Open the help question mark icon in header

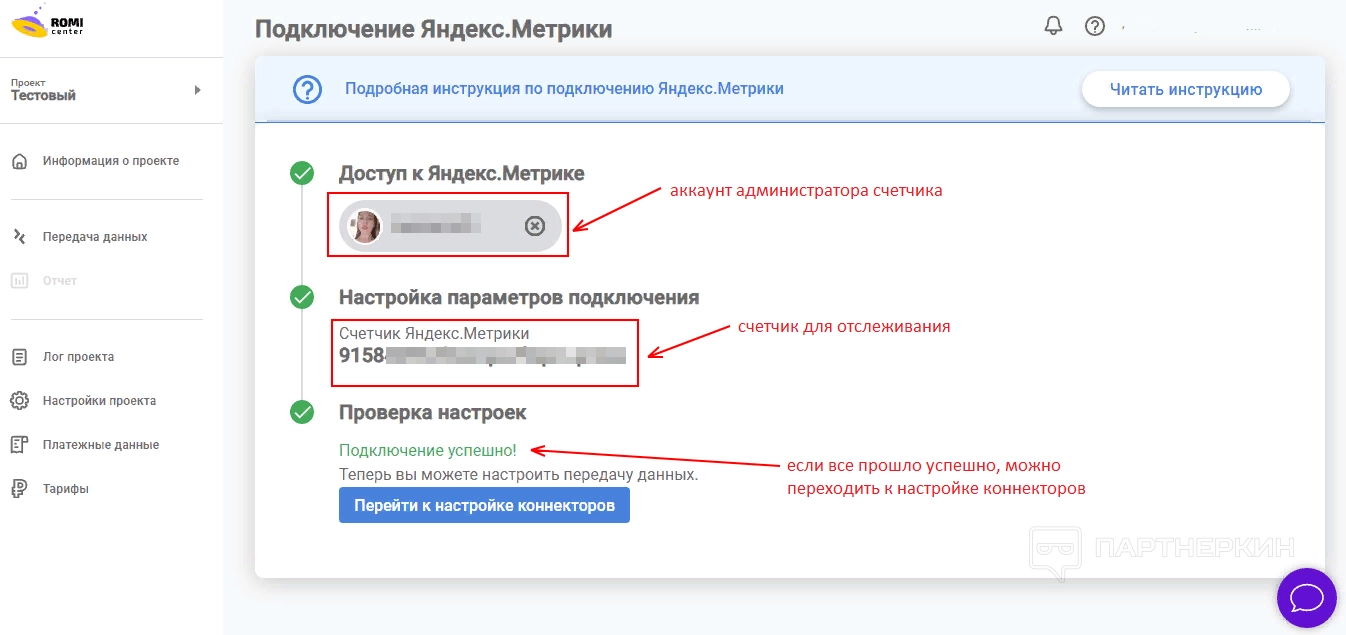[x=1095, y=26]
